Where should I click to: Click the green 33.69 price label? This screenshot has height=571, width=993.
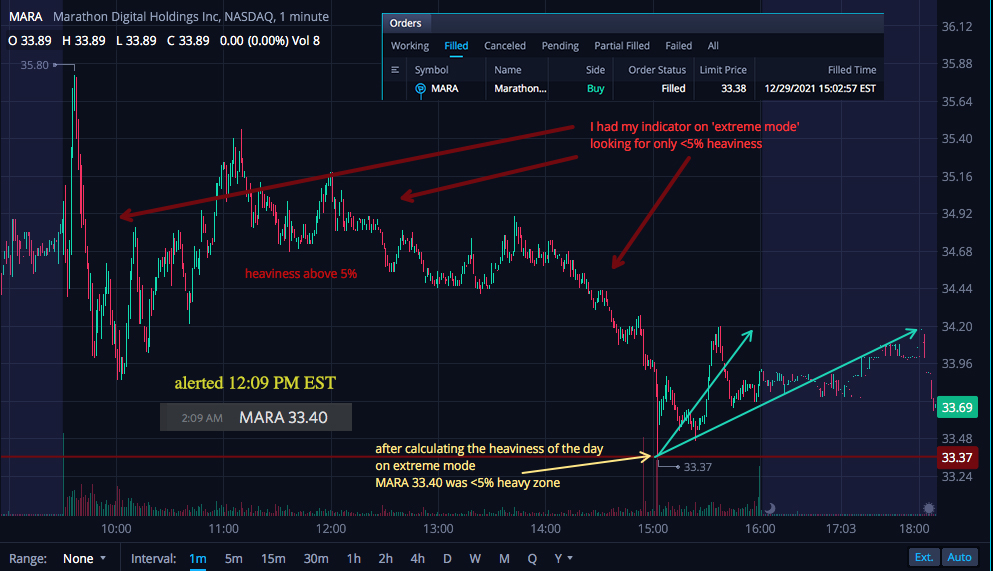(x=957, y=407)
